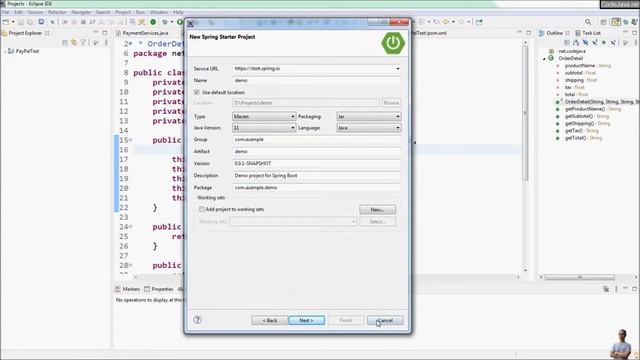Select the Markers tab in bottom panel
Viewport: 640px width, 360px height.
click(128, 289)
